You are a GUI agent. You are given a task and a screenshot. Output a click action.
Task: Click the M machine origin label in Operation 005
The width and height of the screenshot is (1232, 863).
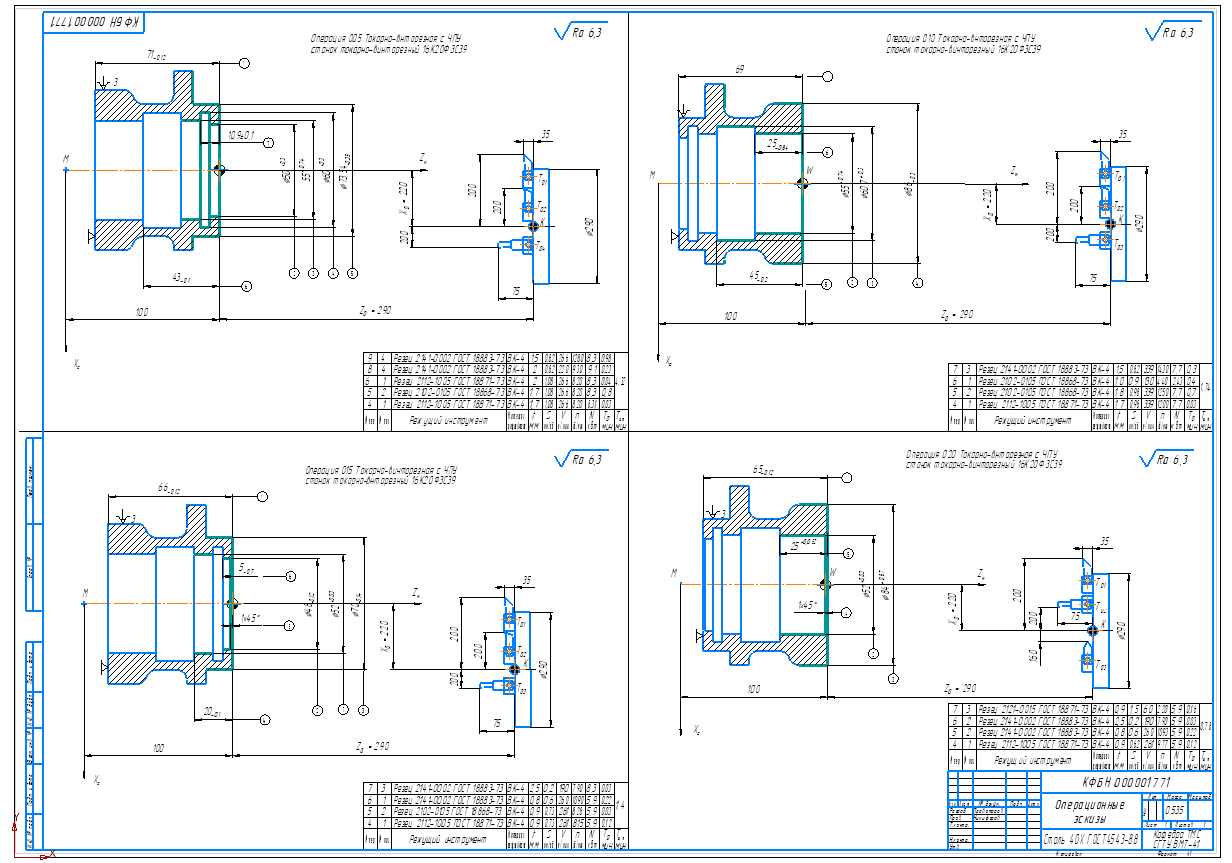pyautogui.click(x=66, y=158)
